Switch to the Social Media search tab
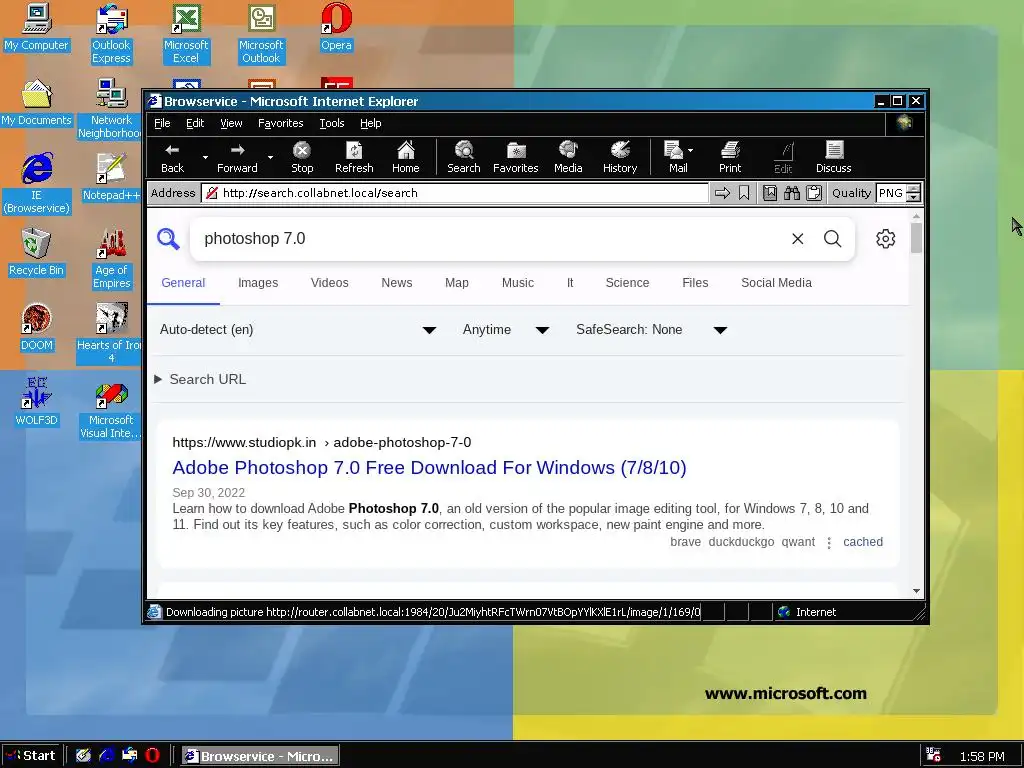This screenshot has width=1024, height=768. point(776,283)
